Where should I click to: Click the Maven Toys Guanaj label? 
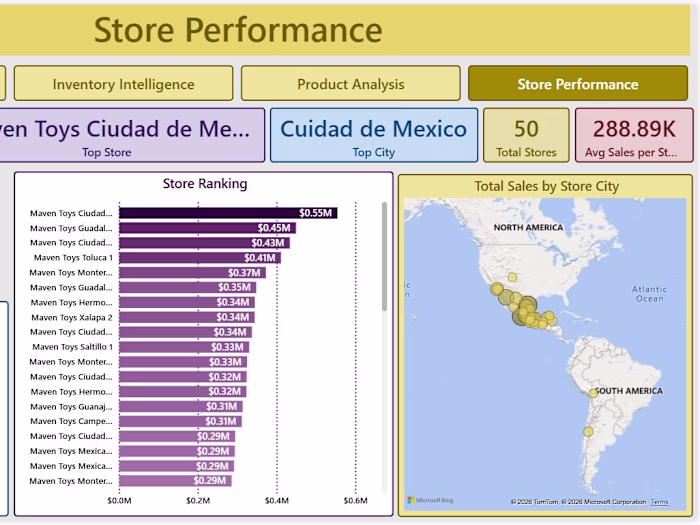71,407
